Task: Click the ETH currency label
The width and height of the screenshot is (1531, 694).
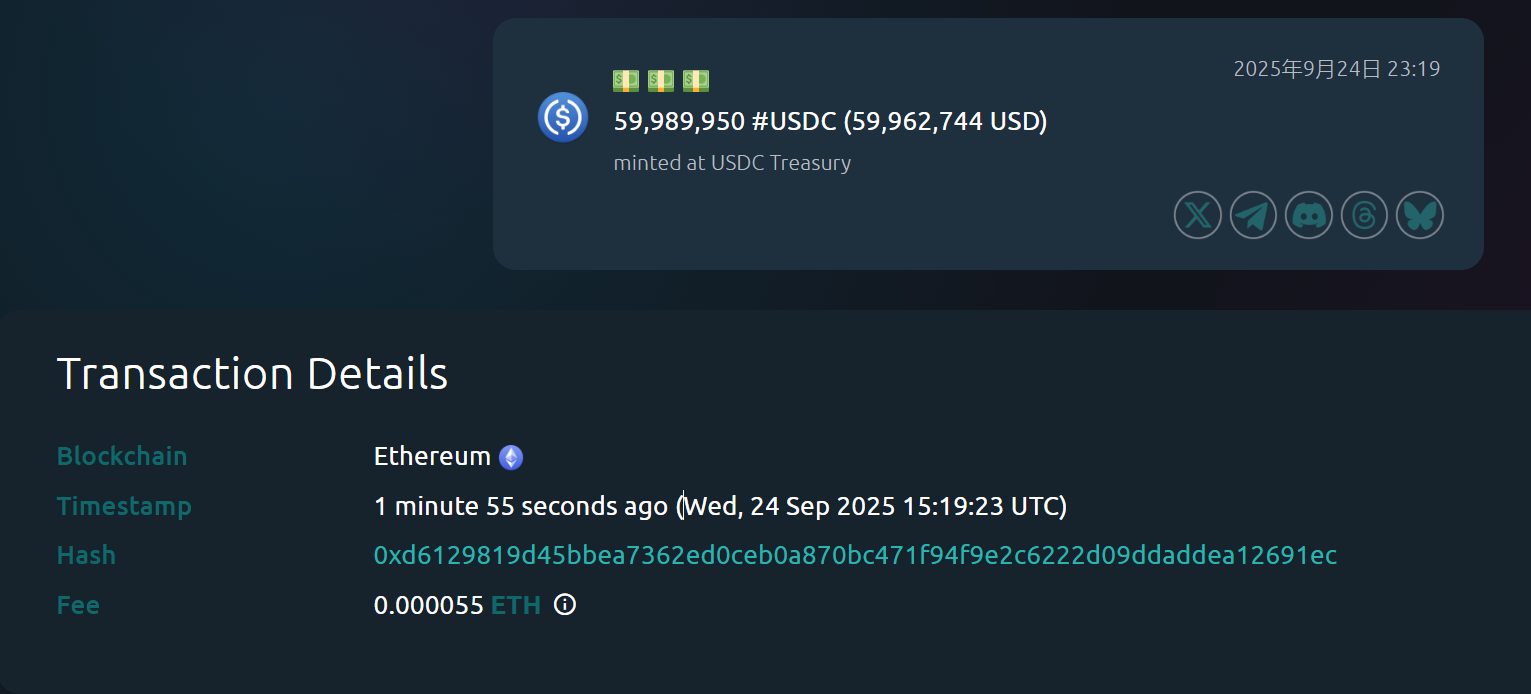Action: (516, 605)
